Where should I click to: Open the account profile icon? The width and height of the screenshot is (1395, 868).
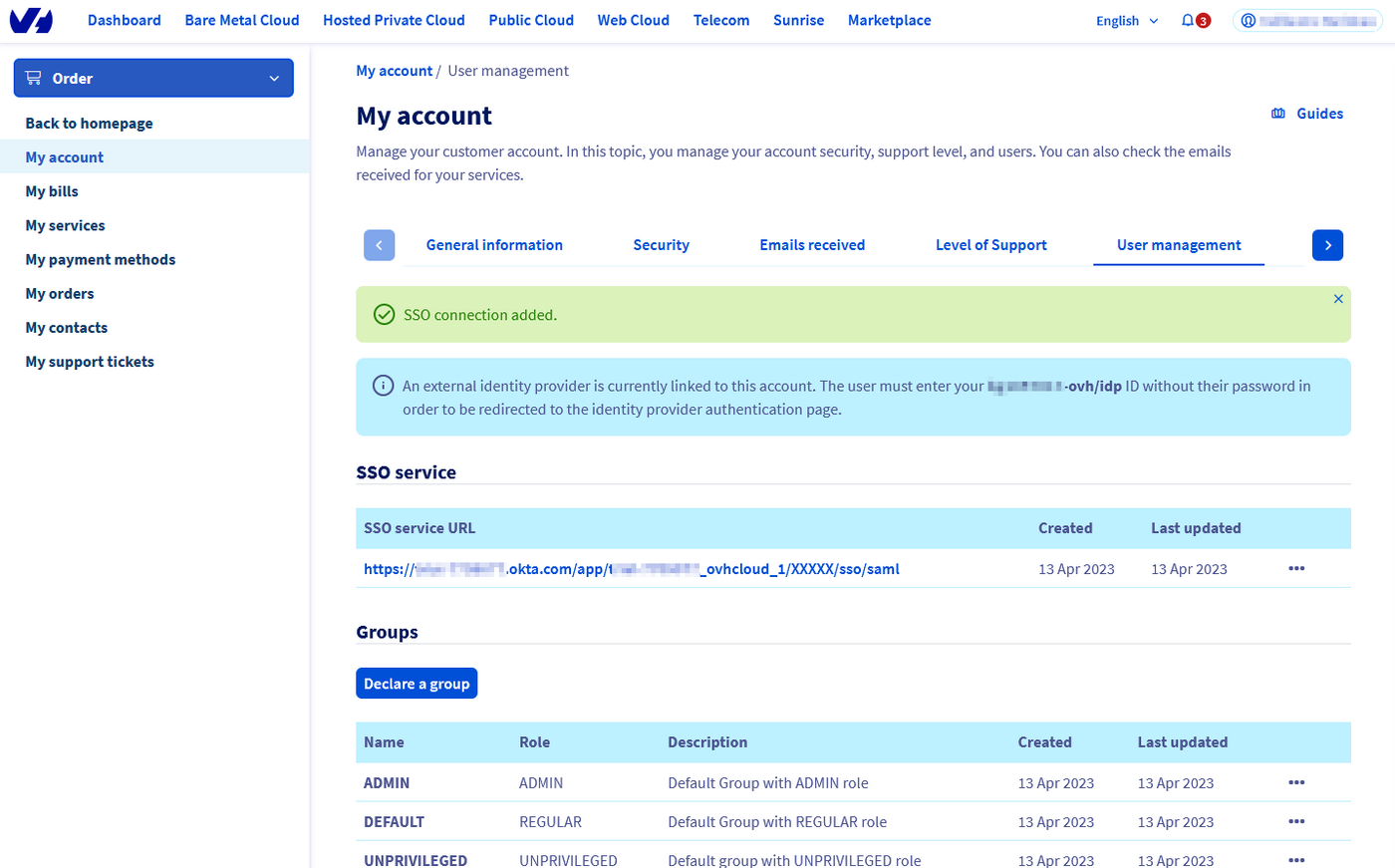click(1249, 20)
